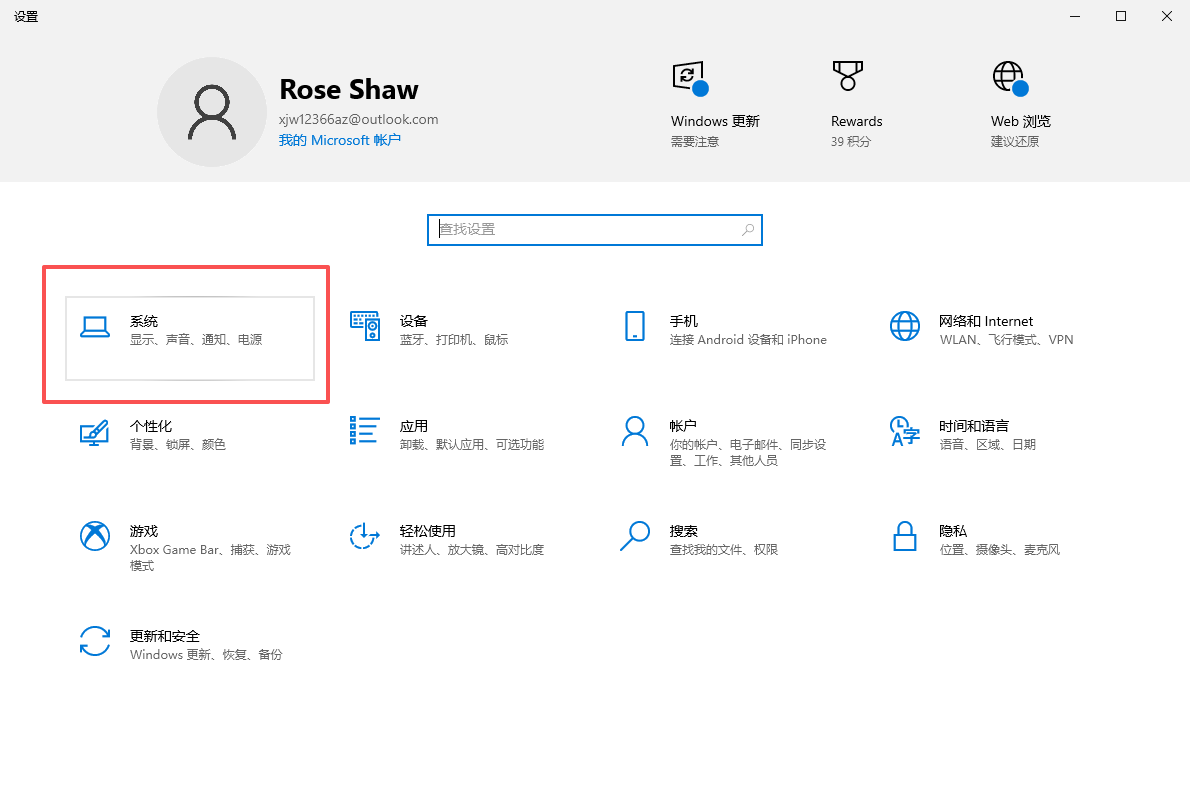Open the 网络和 Internet globe icon
1190x800 pixels.
click(905, 326)
